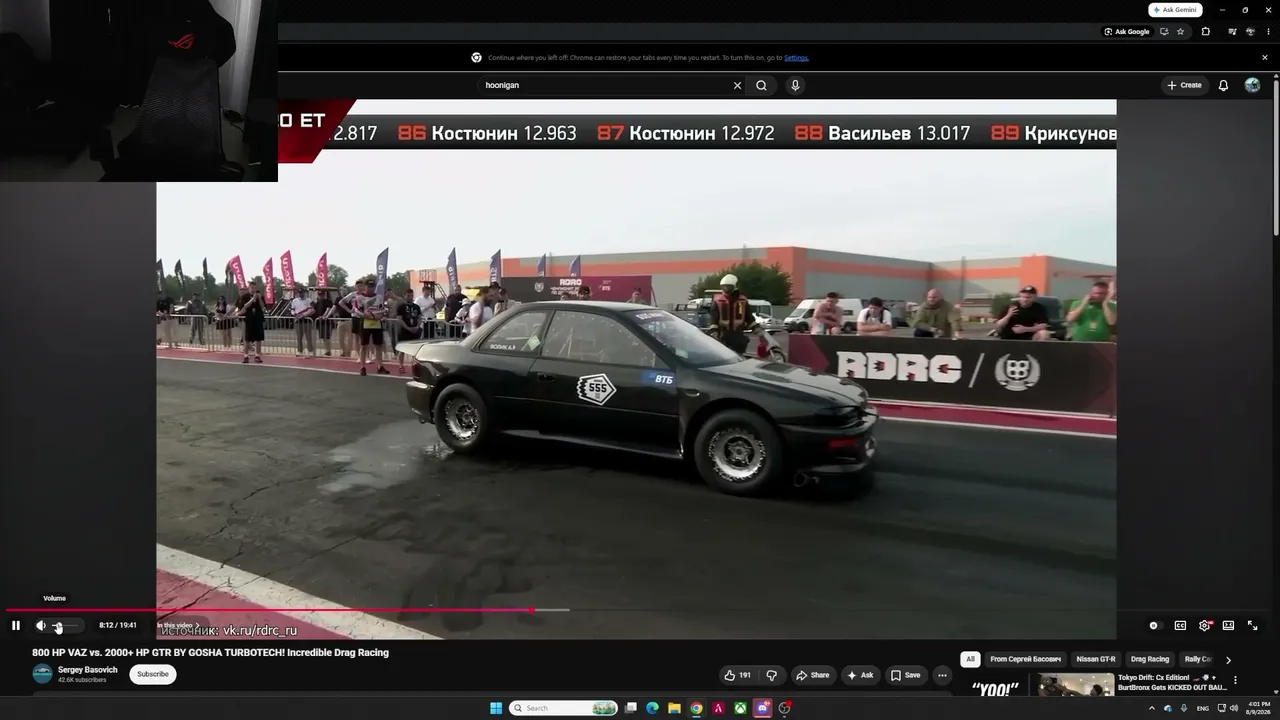Install app from address bar icon
The image size is (1280, 720).
pyautogui.click(x=1163, y=32)
